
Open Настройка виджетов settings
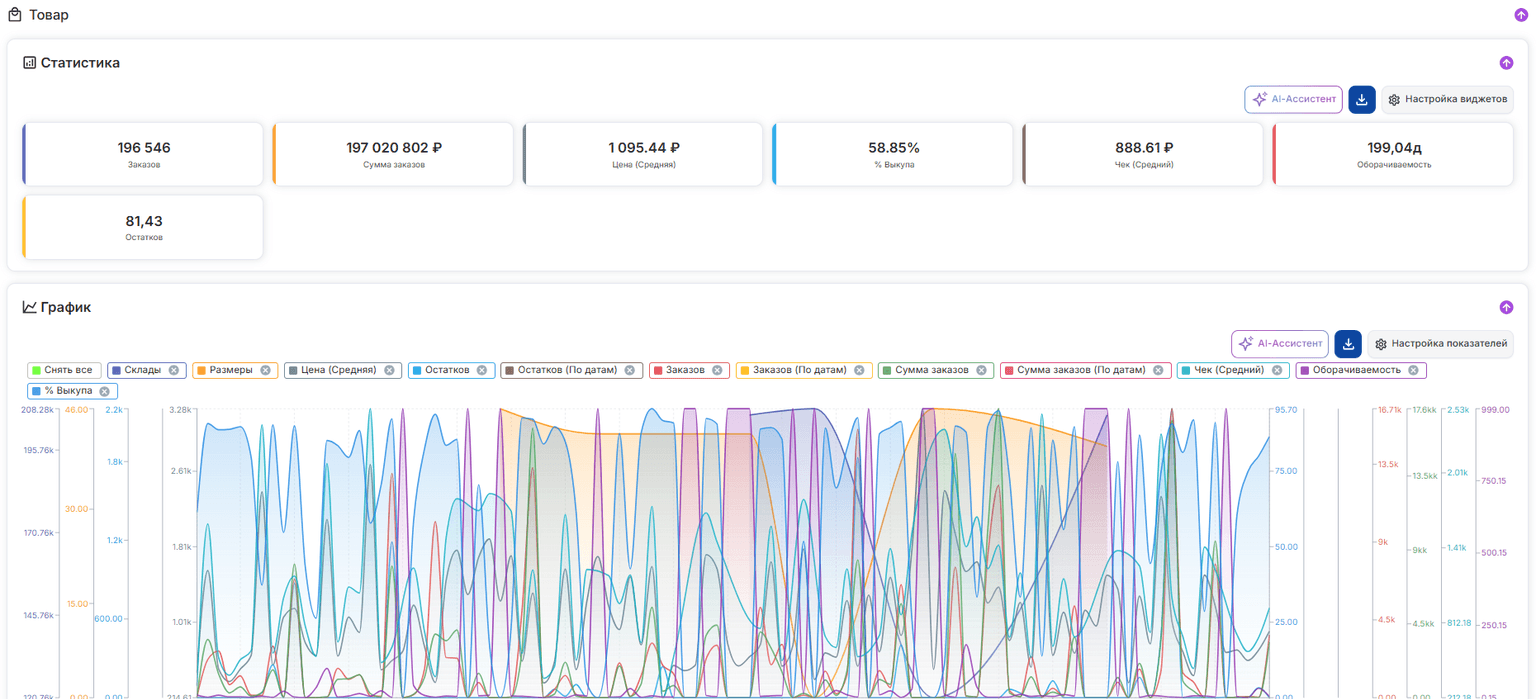(1447, 100)
